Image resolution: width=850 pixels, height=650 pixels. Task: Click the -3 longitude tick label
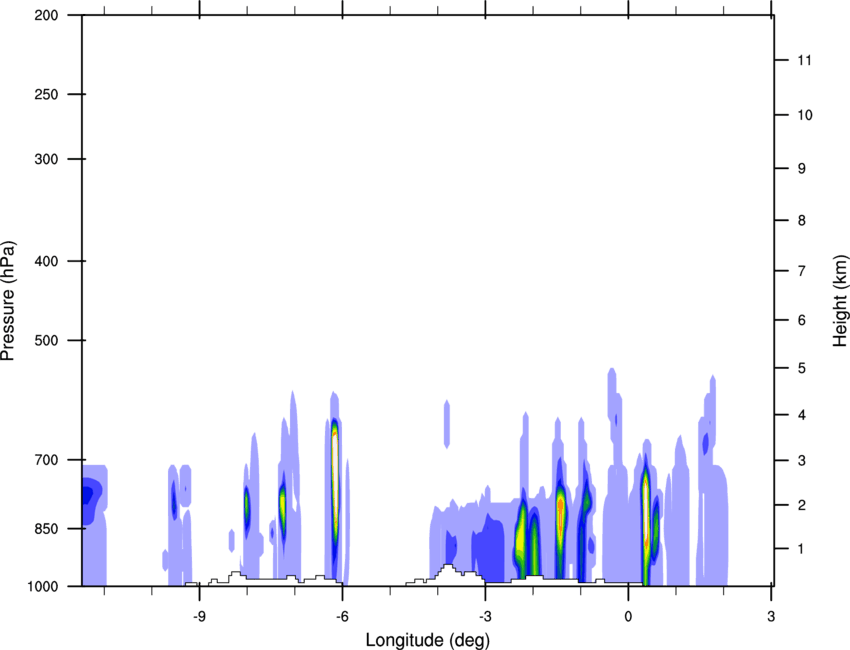click(x=485, y=616)
